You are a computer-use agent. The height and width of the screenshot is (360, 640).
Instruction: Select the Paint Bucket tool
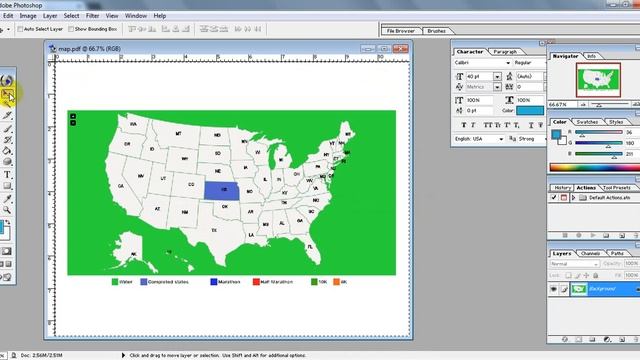click(7, 151)
